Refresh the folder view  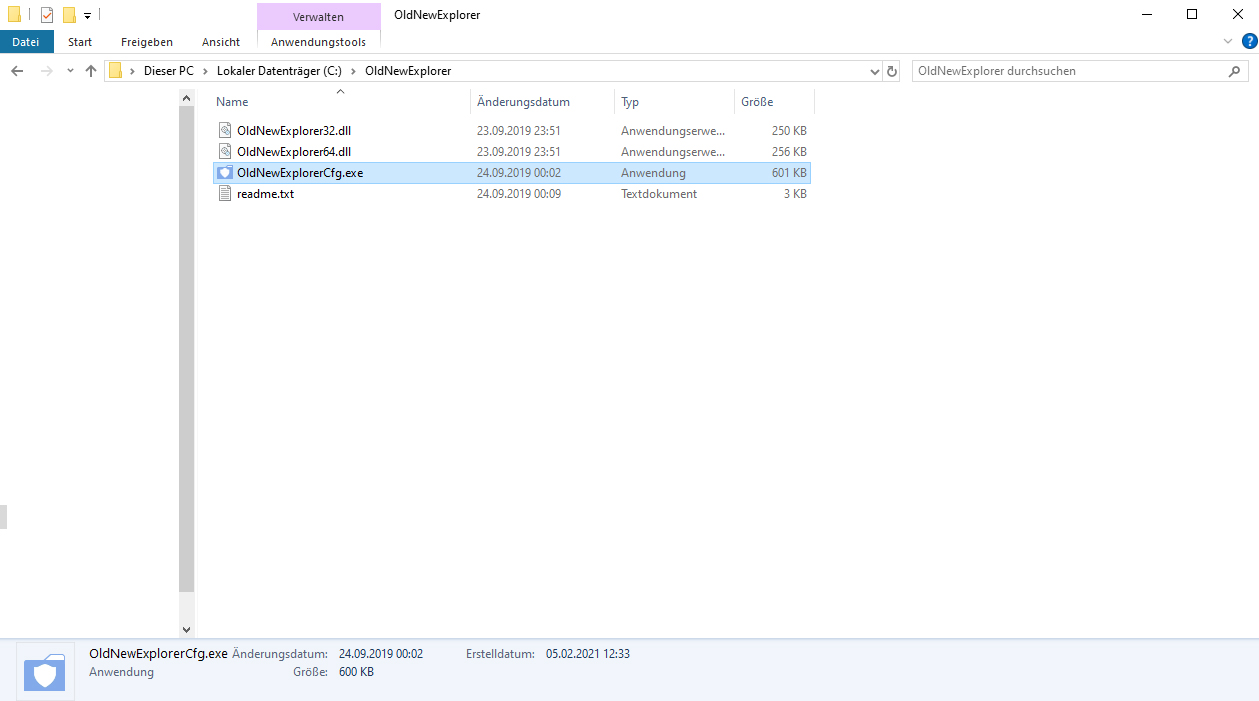[x=892, y=71]
